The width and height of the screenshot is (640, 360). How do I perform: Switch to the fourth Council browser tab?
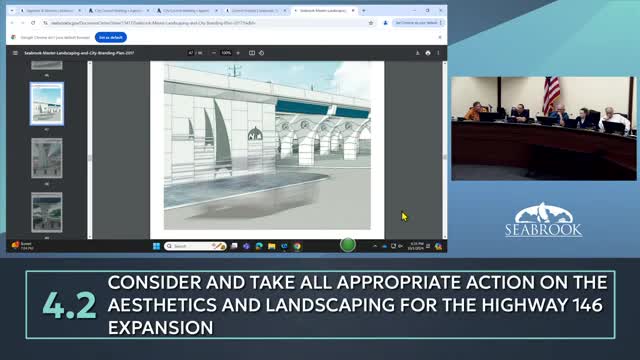[x=256, y=10]
